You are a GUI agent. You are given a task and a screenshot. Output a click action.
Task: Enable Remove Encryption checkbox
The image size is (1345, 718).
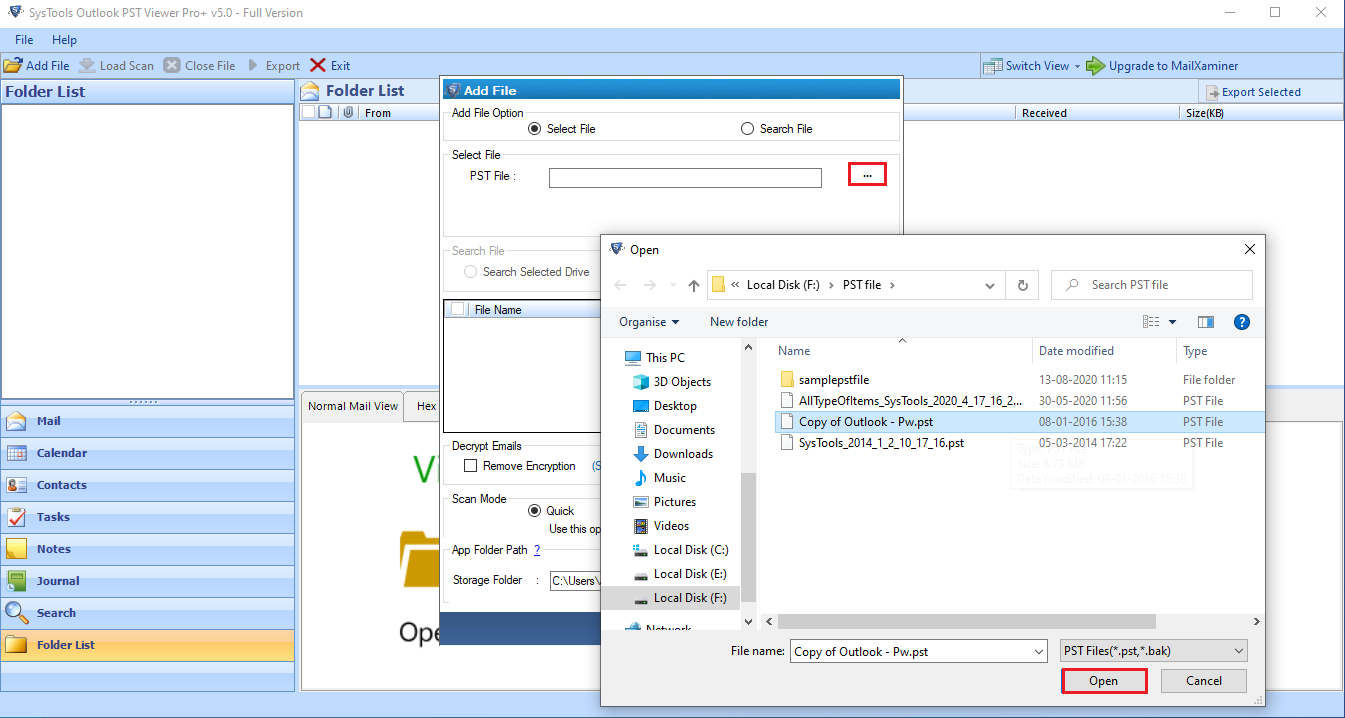pyautogui.click(x=470, y=466)
